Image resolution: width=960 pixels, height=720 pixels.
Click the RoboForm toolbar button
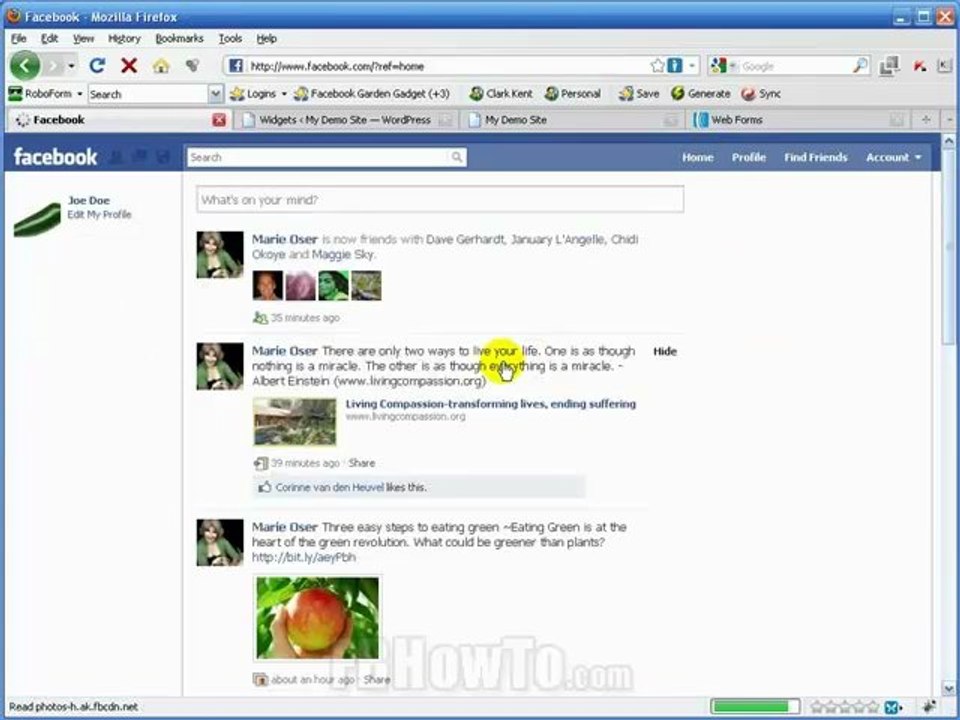click(x=45, y=94)
